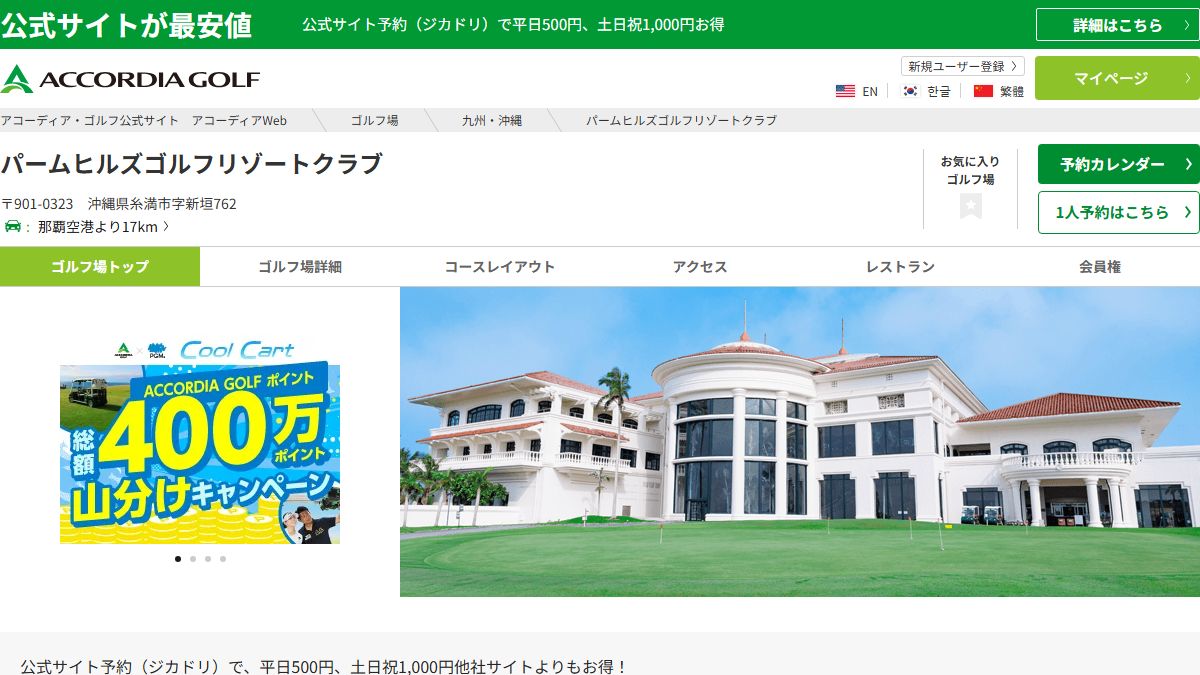1200x675 pixels.
Task: Select 会員権 tab
Action: tap(1100, 266)
